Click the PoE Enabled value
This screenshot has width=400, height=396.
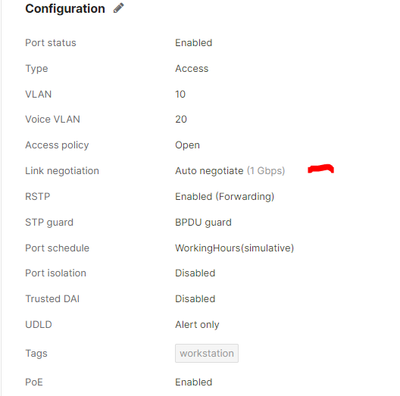(194, 382)
